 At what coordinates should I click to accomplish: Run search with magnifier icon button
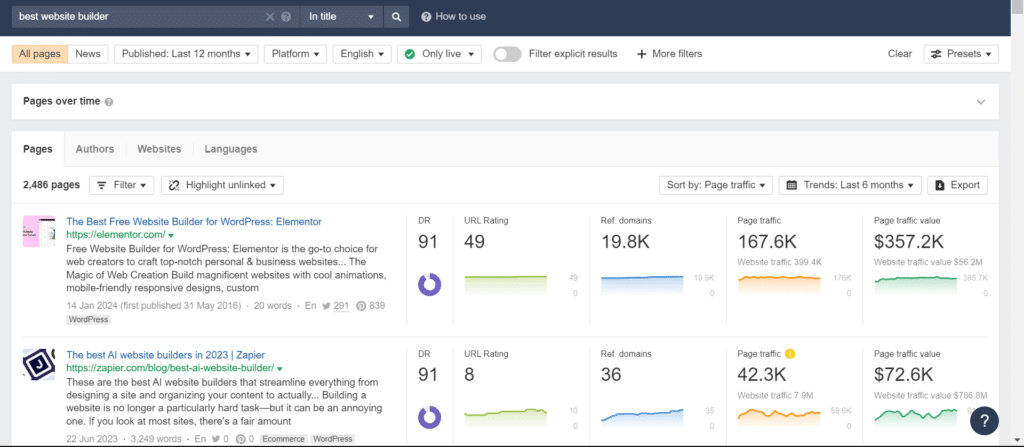[x=396, y=17]
